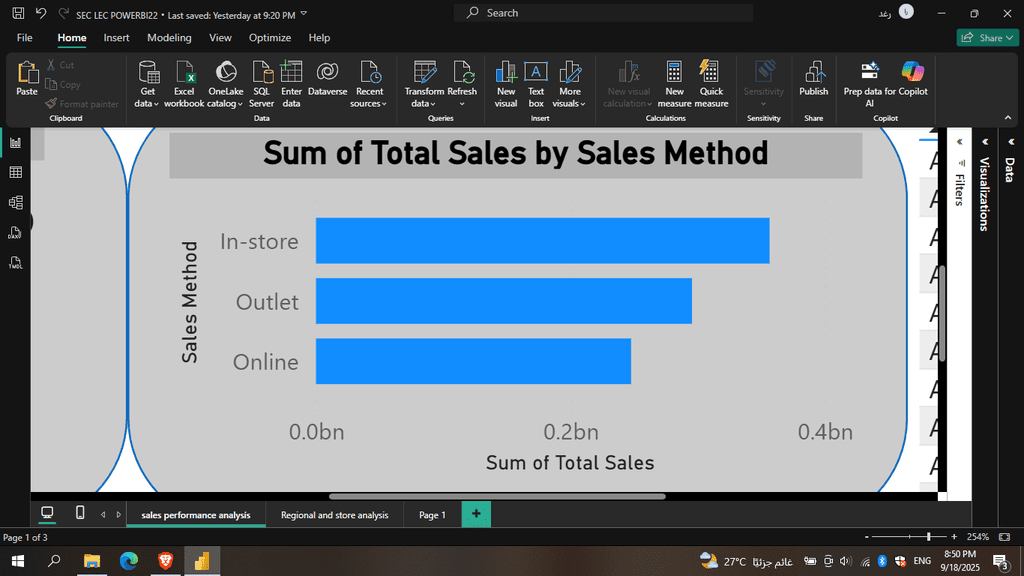Viewport: 1024px width, 576px height.
Task: Open the SQL Server connector
Action: (262, 73)
